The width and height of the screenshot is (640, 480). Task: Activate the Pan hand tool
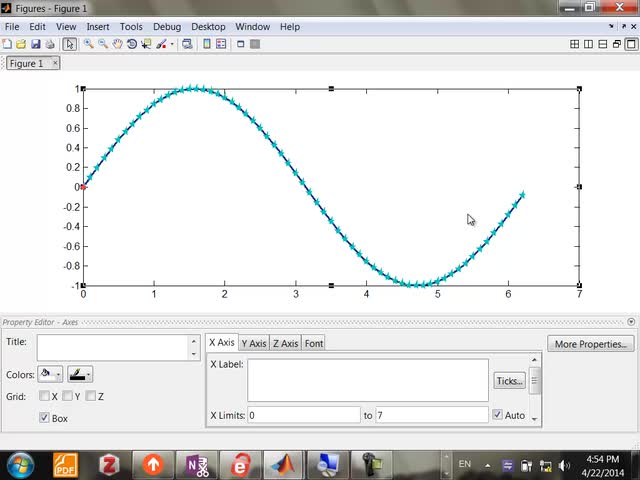(117, 44)
